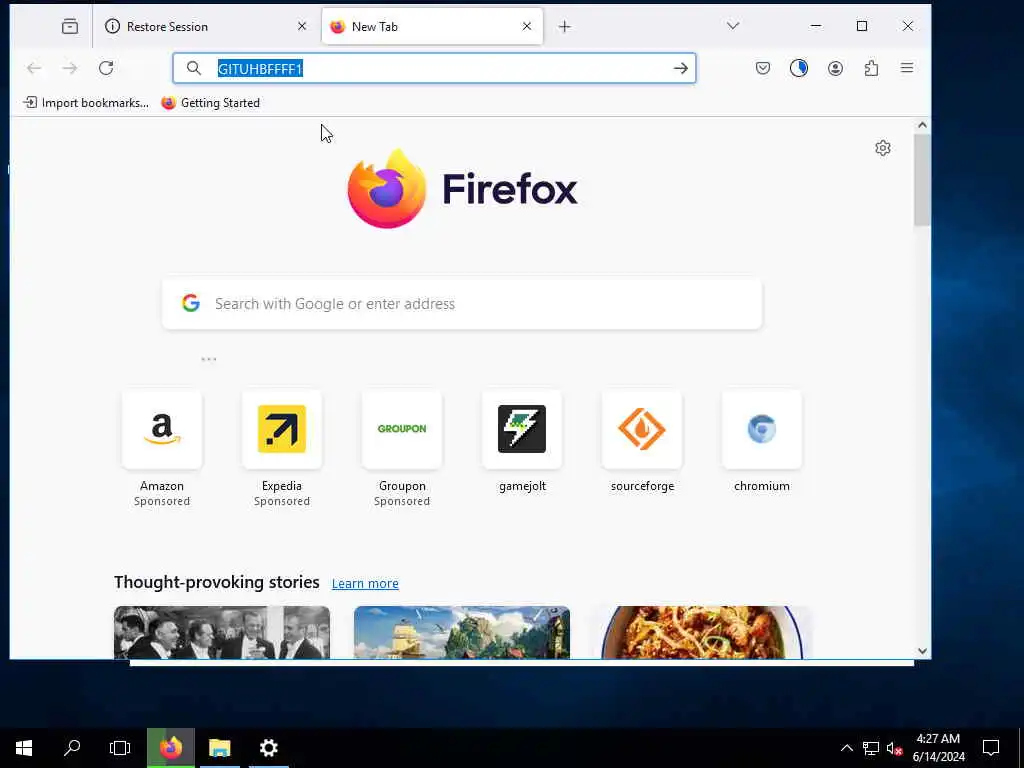The width and height of the screenshot is (1024, 768).
Task: Click the address bar text GITUHBFFFF1
Action: pyautogui.click(x=260, y=69)
